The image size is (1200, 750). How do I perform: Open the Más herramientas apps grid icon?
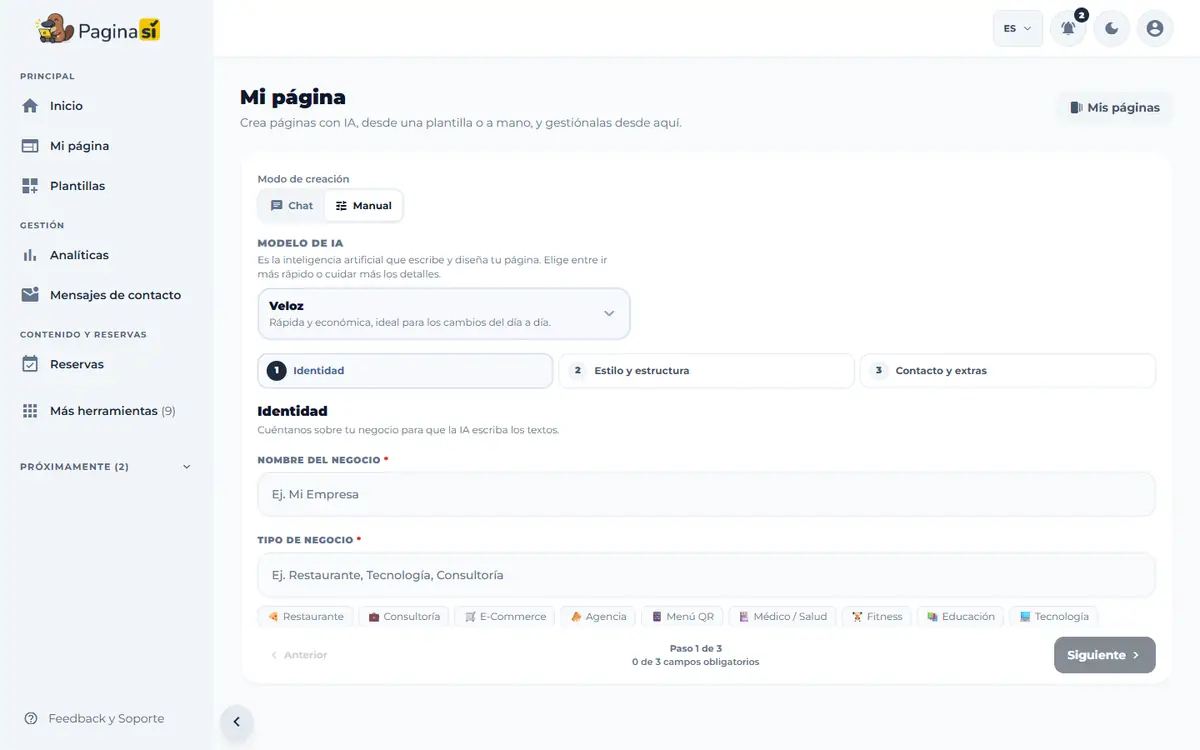[30, 411]
